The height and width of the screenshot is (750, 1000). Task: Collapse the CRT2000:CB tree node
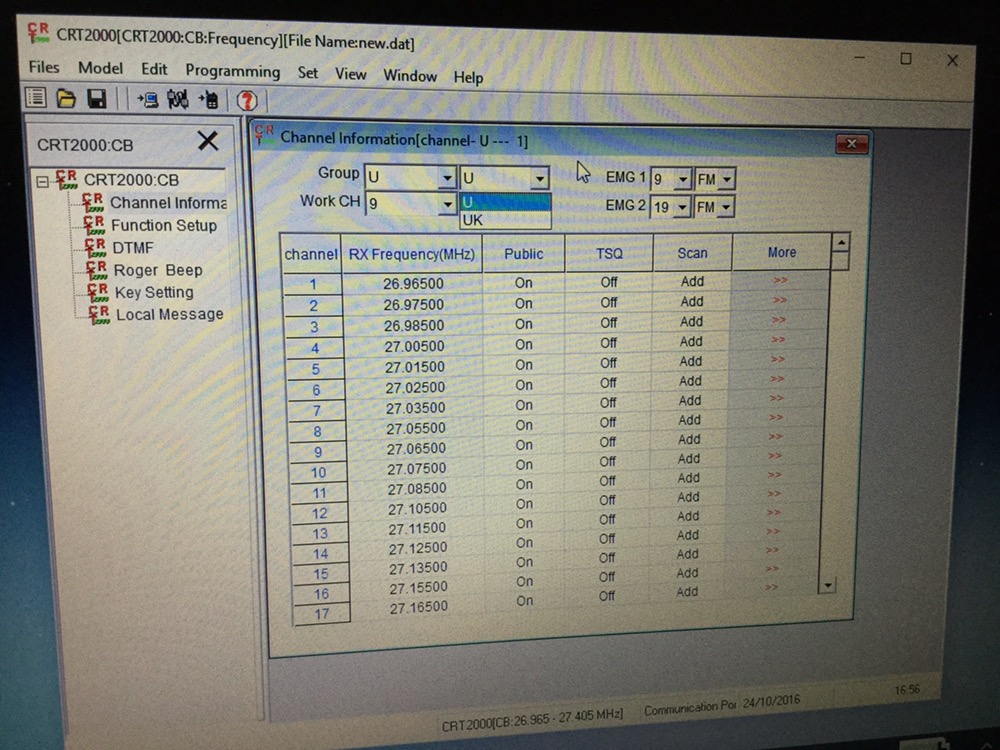pos(43,182)
